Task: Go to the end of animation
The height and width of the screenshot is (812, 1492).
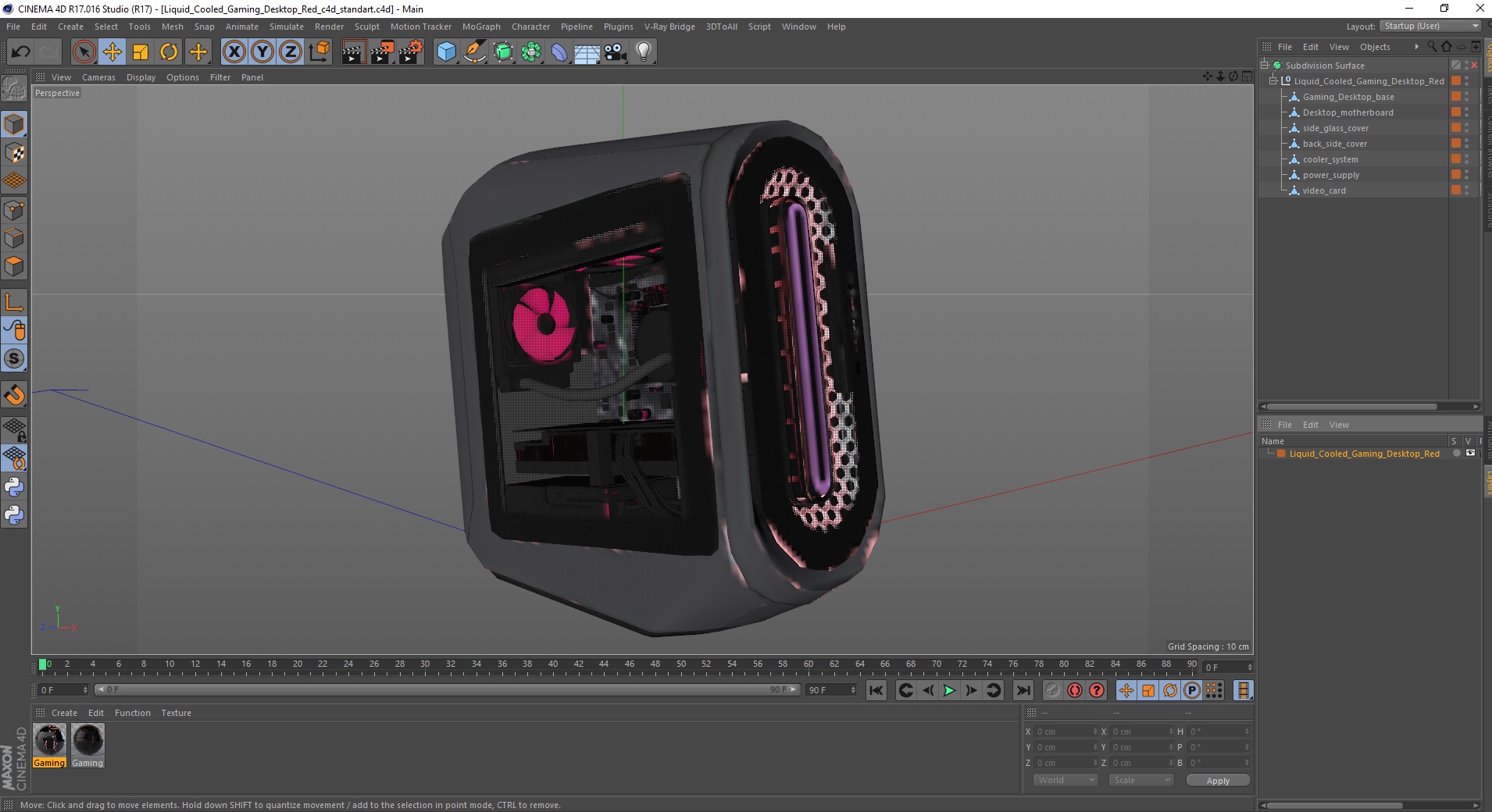Action: 1023,690
